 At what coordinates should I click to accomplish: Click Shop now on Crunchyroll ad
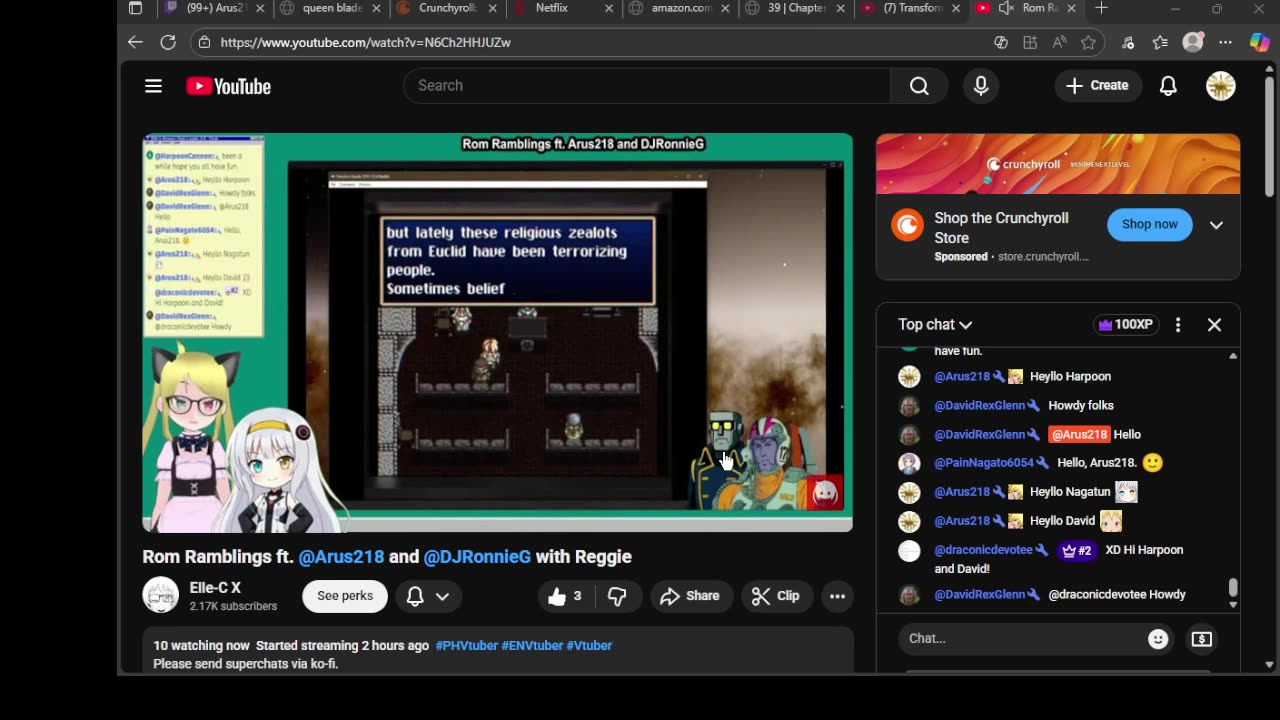1149,225
